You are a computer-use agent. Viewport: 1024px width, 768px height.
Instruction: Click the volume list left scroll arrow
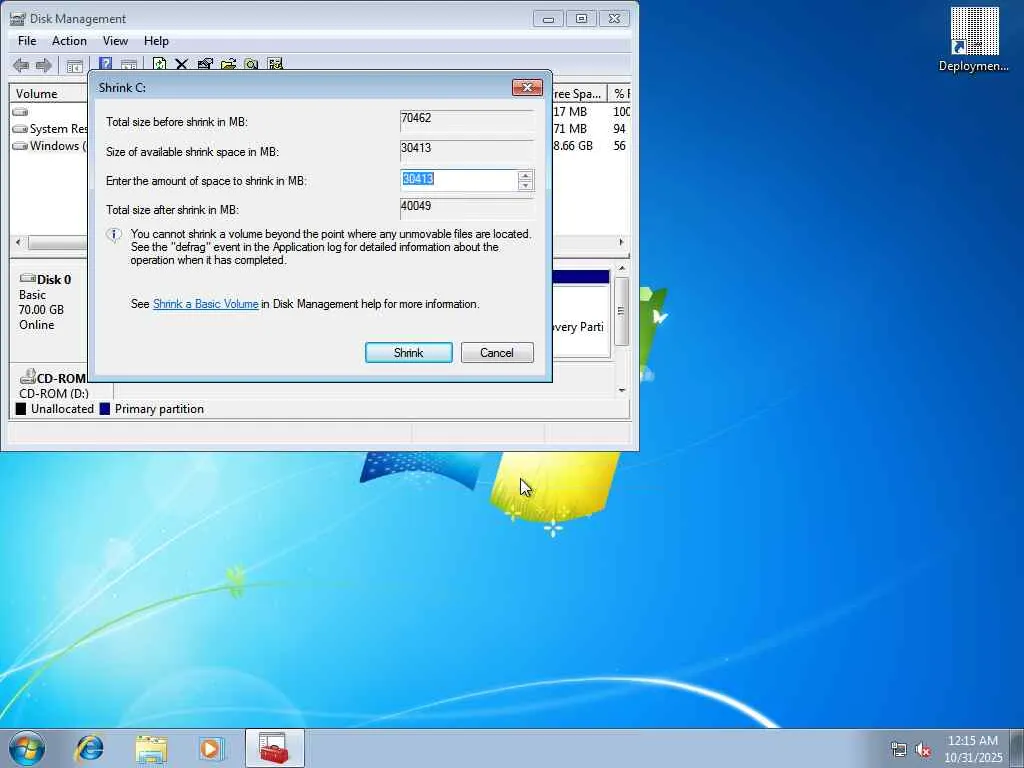18,242
